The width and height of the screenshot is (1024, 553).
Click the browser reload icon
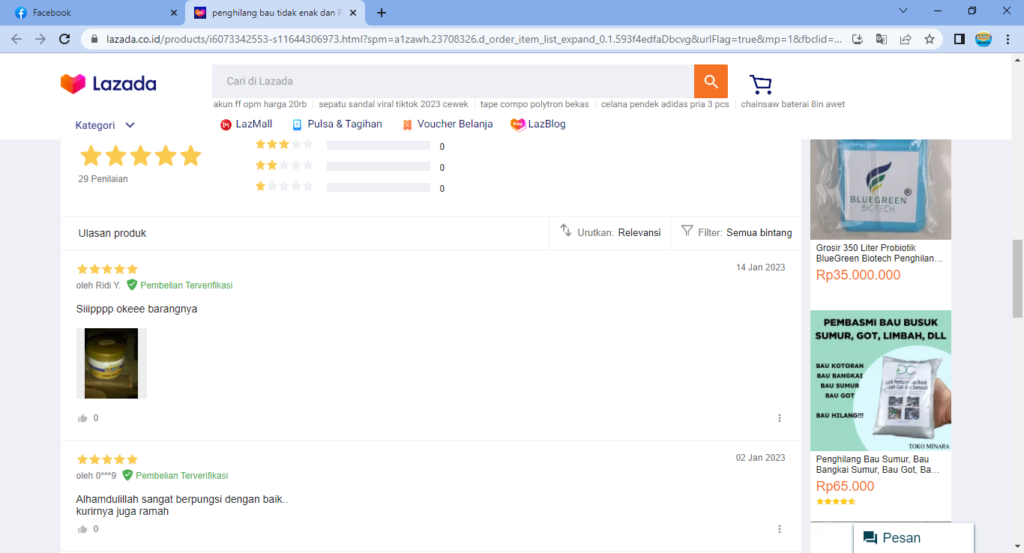click(65, 39)
